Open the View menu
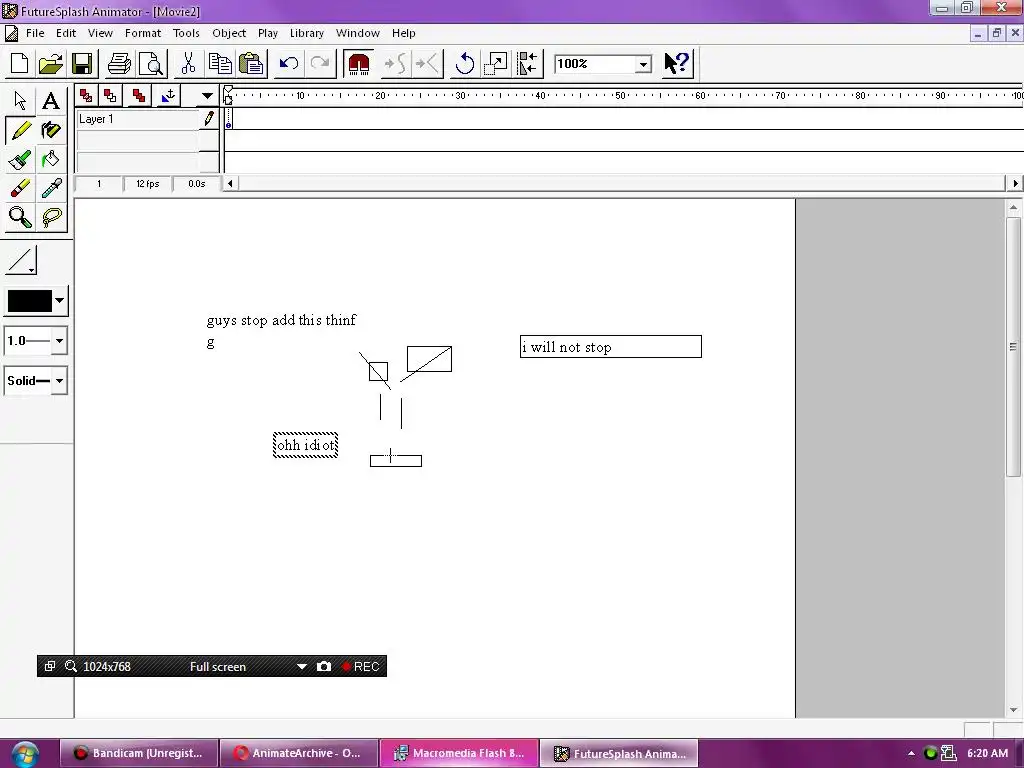This screenshot has width=1024, height=768. [101, 33]
